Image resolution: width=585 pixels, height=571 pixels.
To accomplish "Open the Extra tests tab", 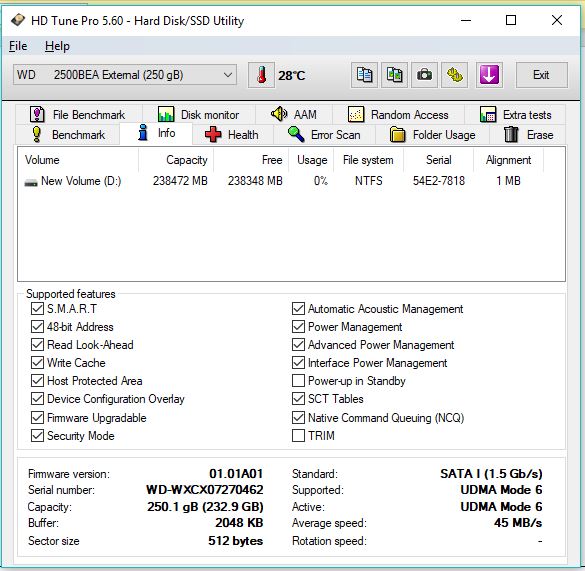I will pos(515,115).
